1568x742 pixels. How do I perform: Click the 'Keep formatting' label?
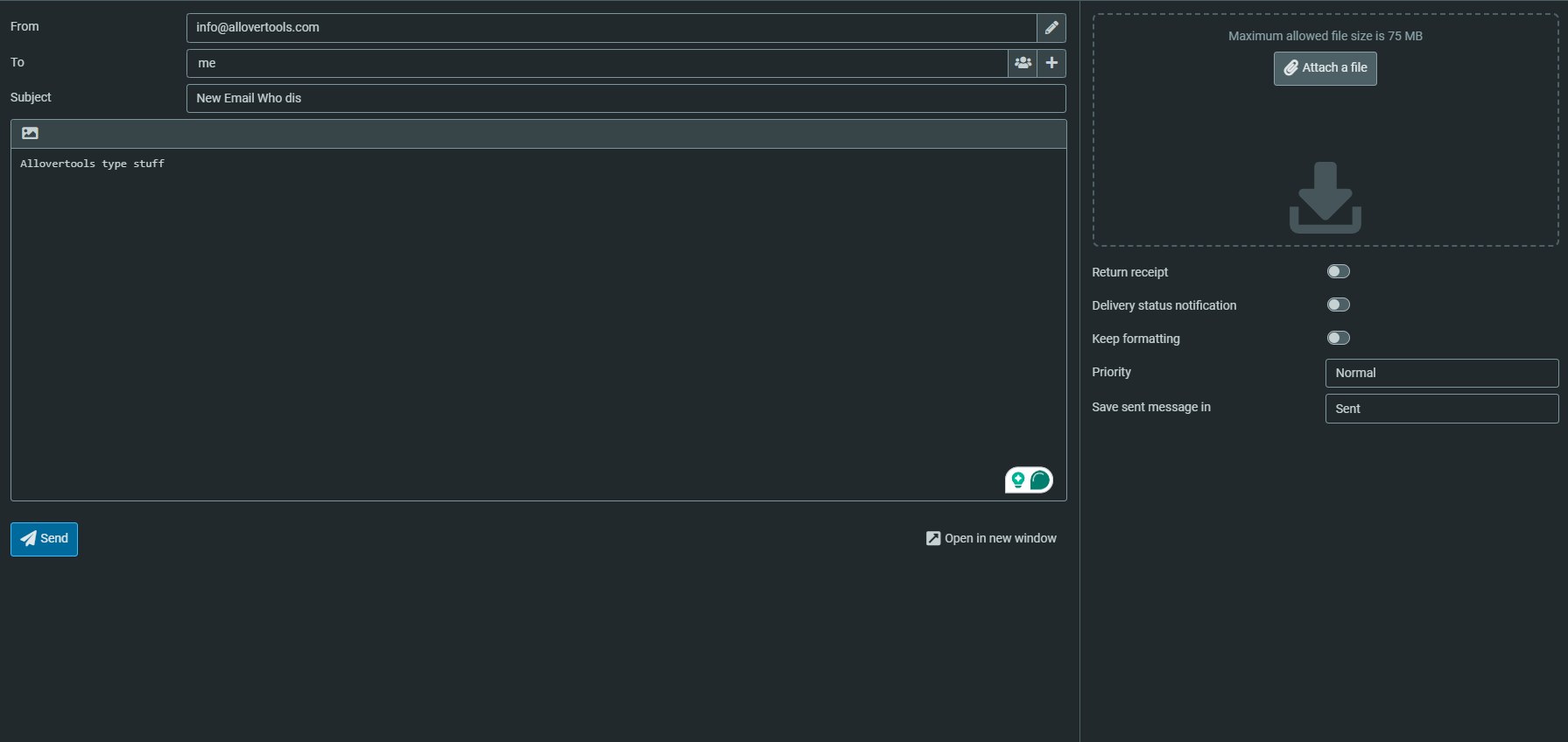click(1136, 339)
